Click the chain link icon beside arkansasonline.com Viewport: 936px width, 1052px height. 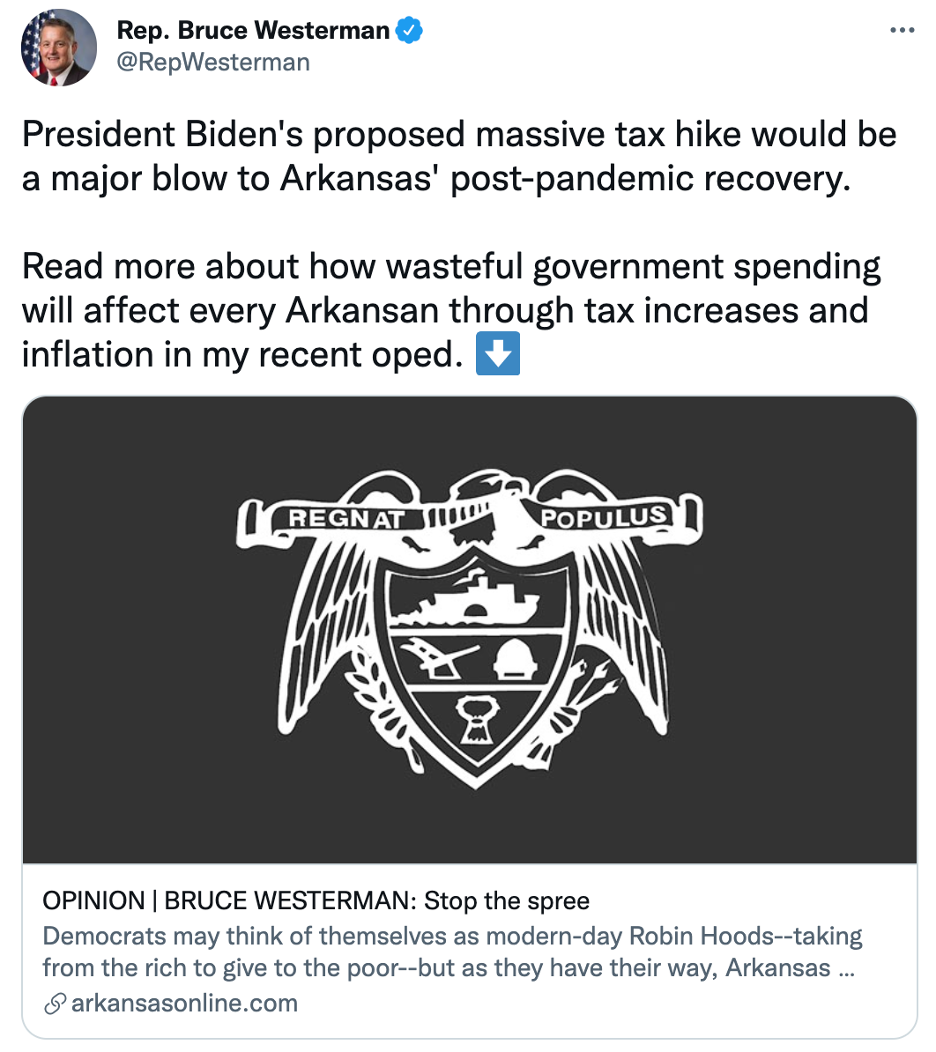click(55, 1003)
